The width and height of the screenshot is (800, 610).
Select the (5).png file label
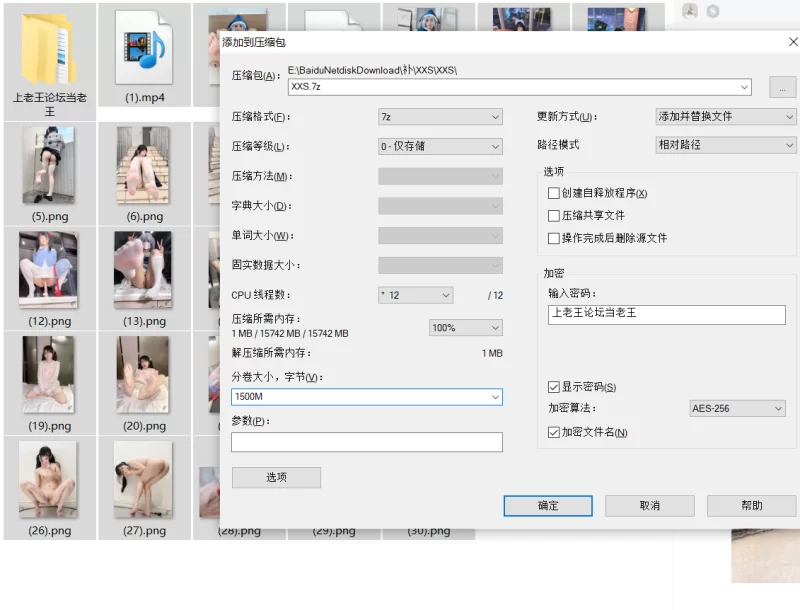coord(50,217)
